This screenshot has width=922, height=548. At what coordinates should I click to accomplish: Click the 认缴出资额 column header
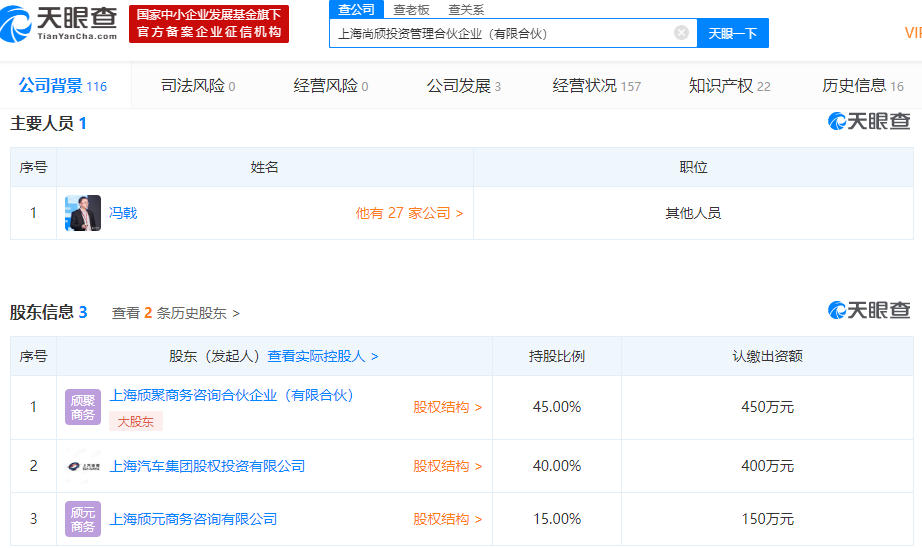pyautogui.click(x=767, y=356)
